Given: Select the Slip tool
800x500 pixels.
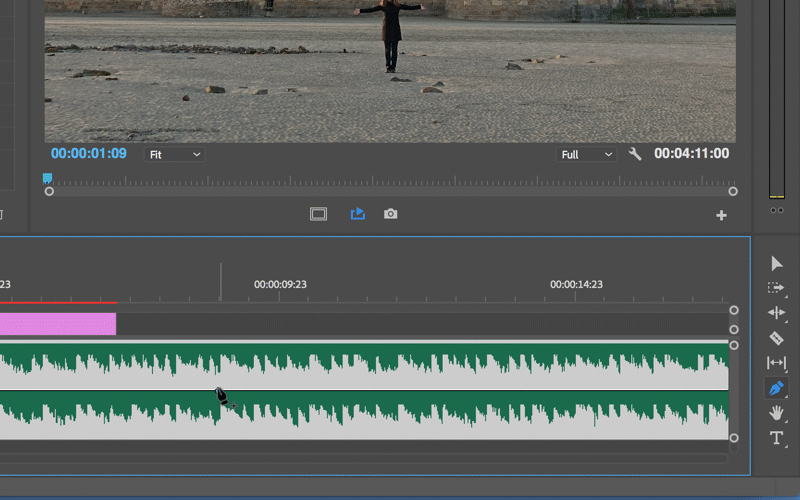Looking at the screenshot, I should tap(776, 363).
